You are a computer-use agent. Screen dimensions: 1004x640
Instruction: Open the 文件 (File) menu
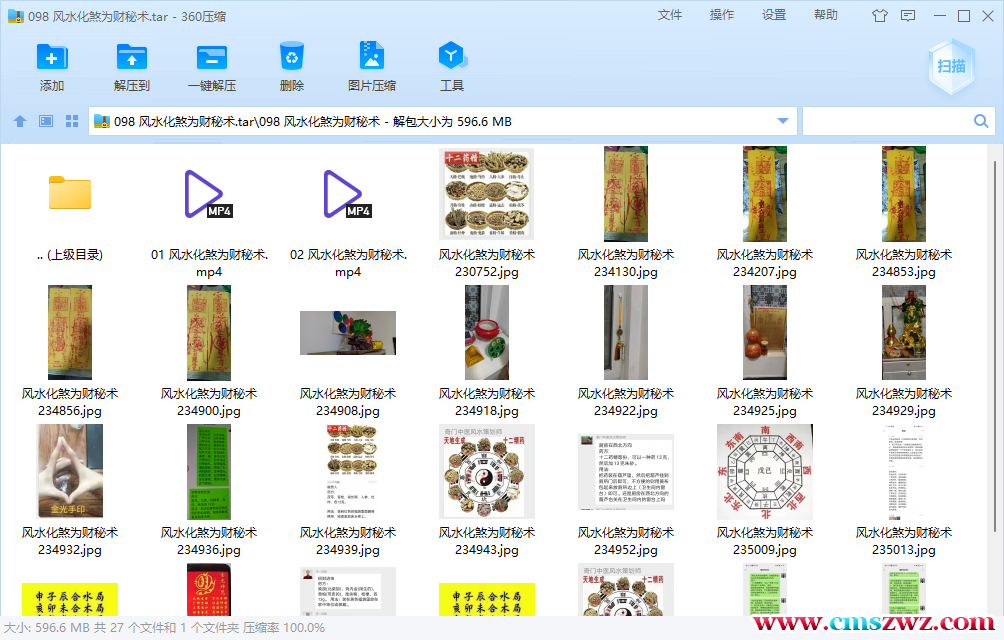click(670, 15)
